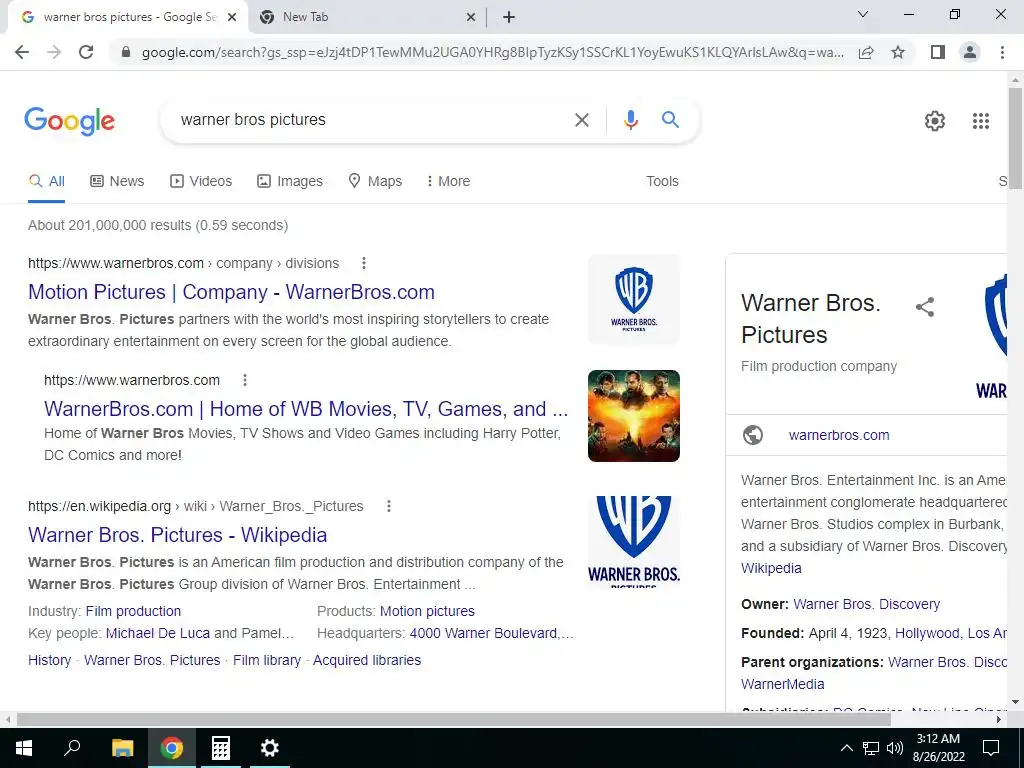
Task: Open Wikipedia link in knowledge panel description
Action: coord(771,568)
